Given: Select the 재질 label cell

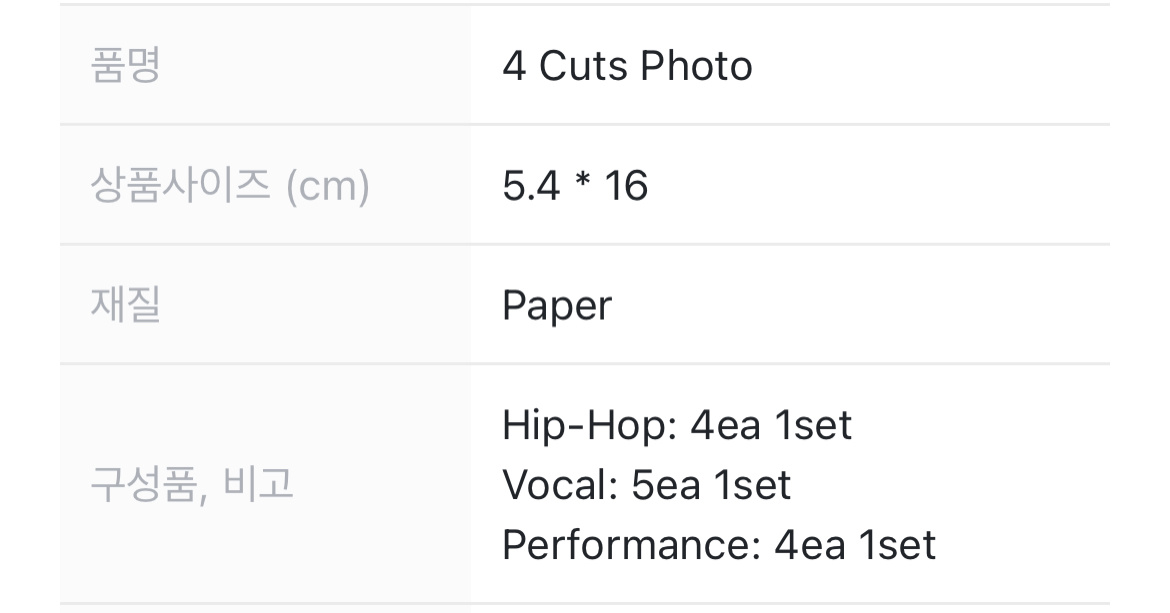Looking at the screenshot, I should (265, 304).
